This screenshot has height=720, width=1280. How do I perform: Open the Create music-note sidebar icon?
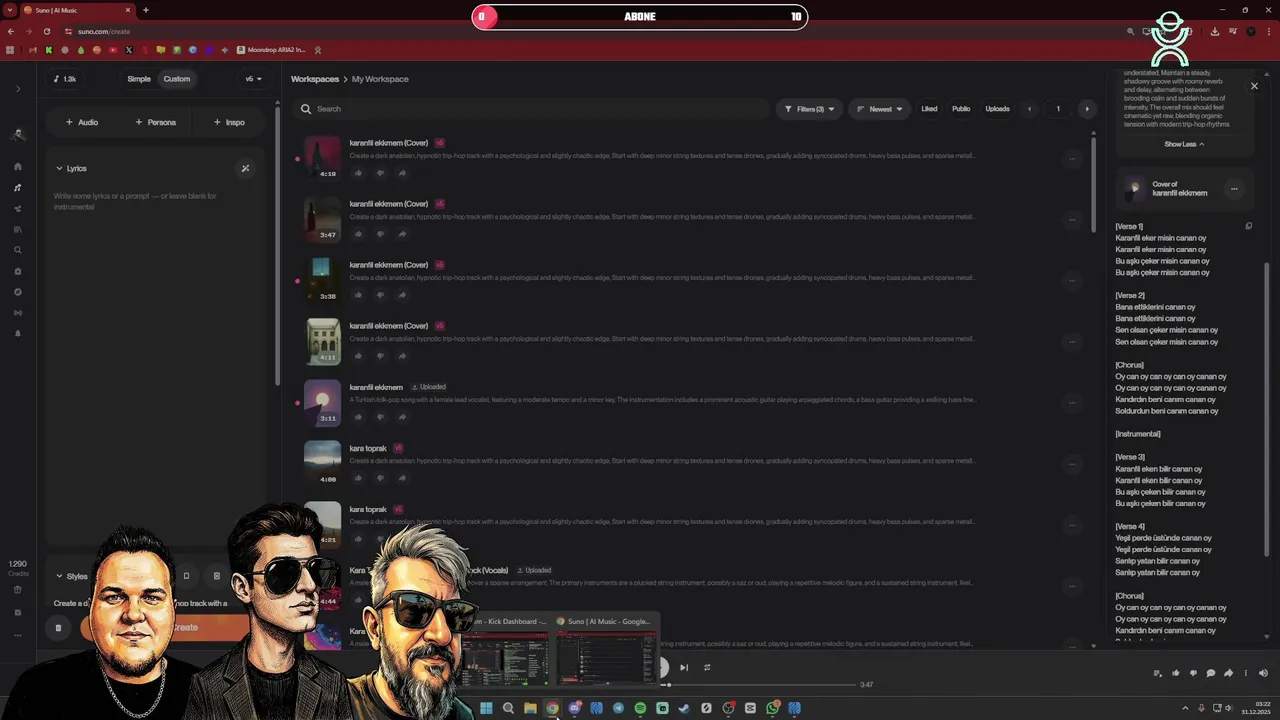(x=18, y=188)
